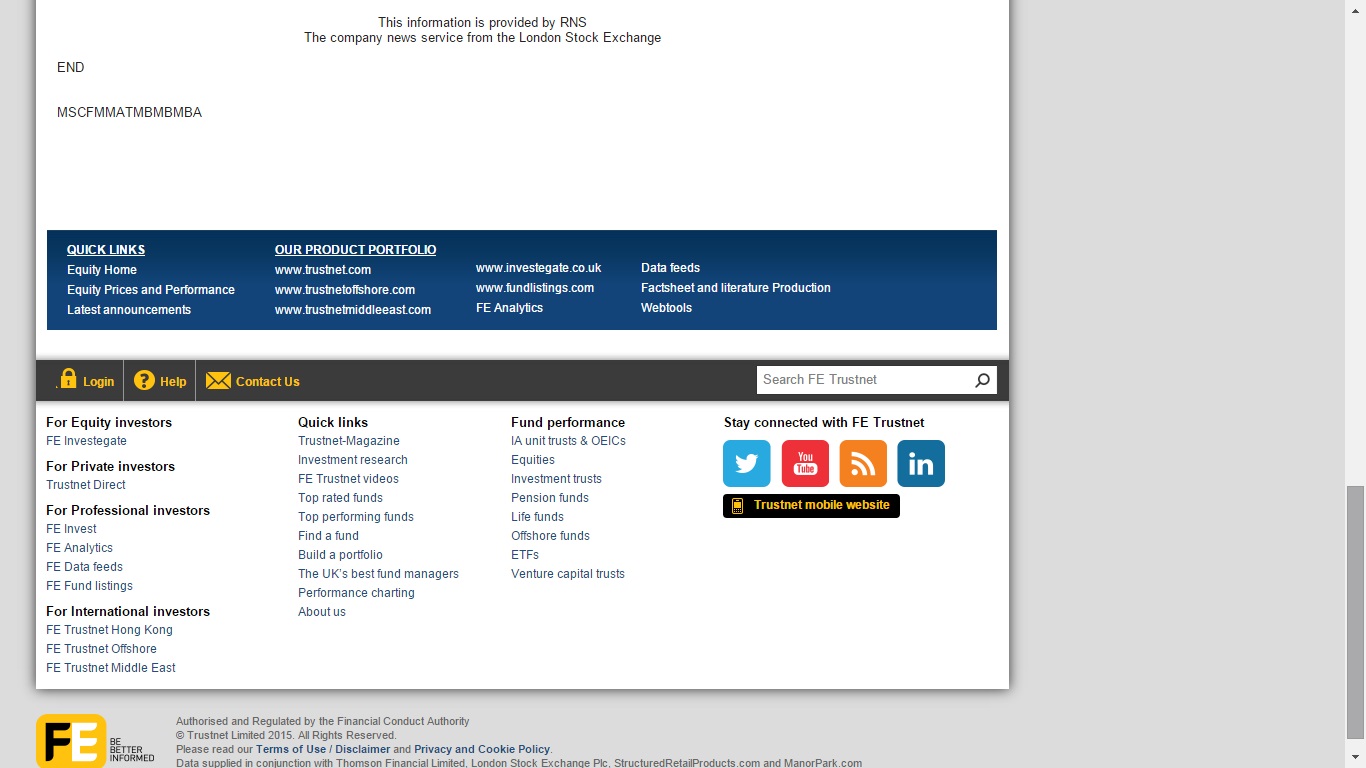Click inside Search FE Trustnet field

[x=864, y=380]
